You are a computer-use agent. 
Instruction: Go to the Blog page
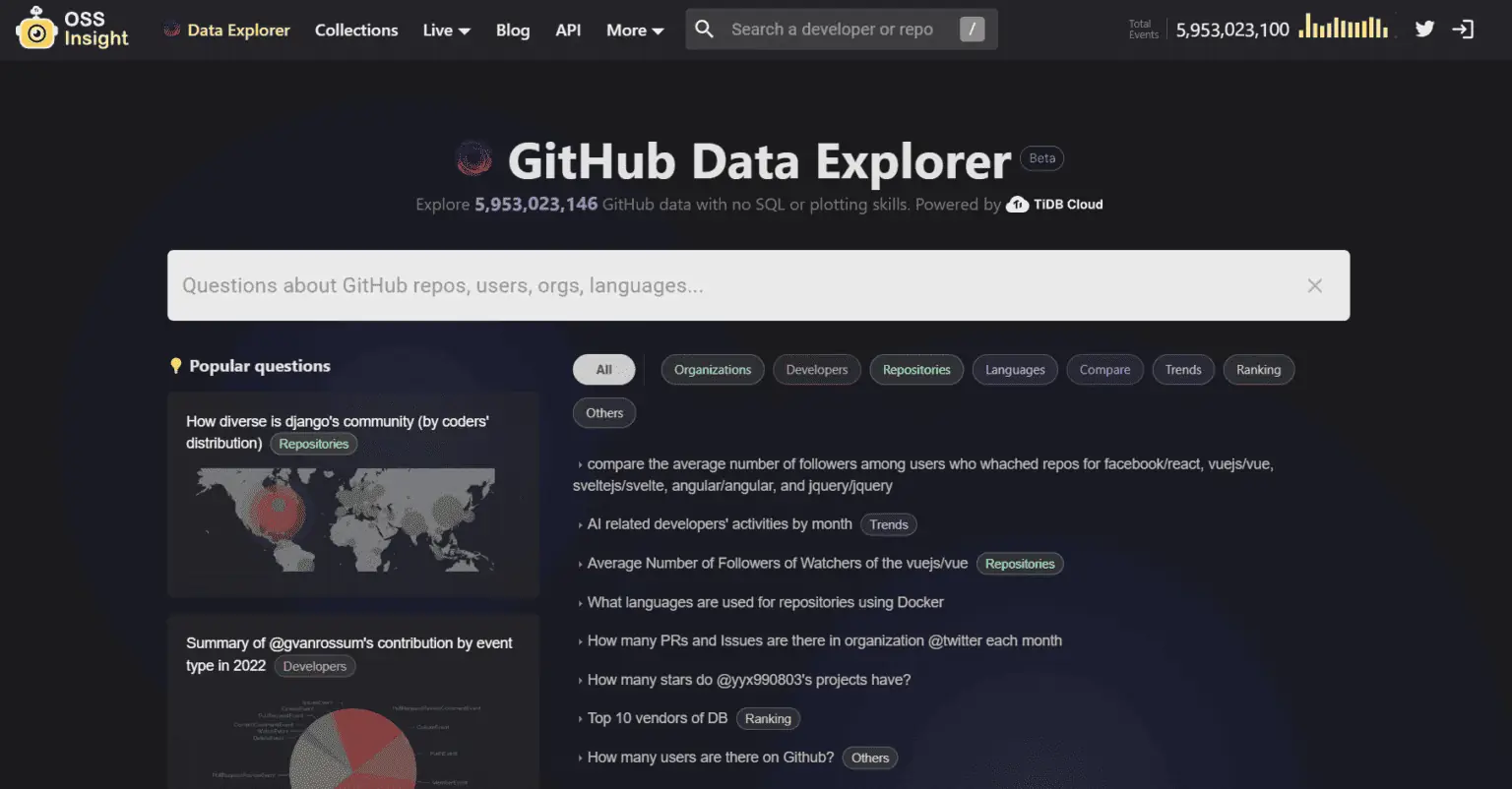[512, 30]
